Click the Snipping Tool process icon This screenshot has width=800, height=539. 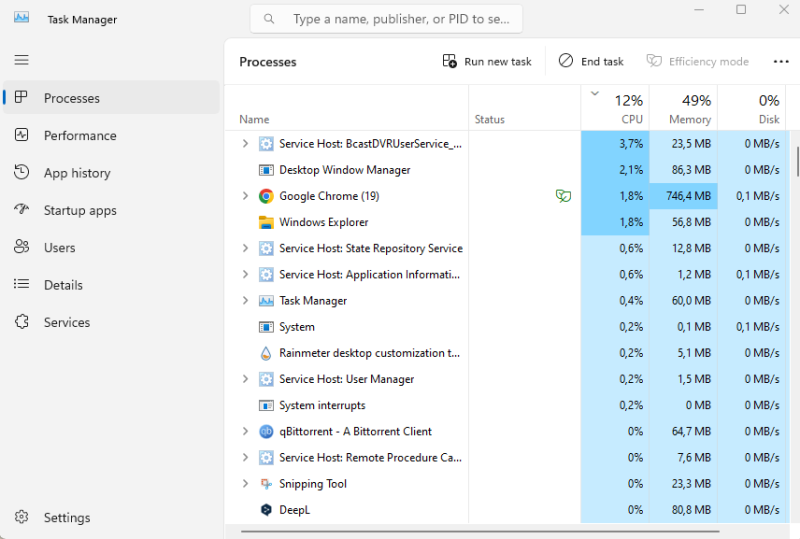(266, 483)
